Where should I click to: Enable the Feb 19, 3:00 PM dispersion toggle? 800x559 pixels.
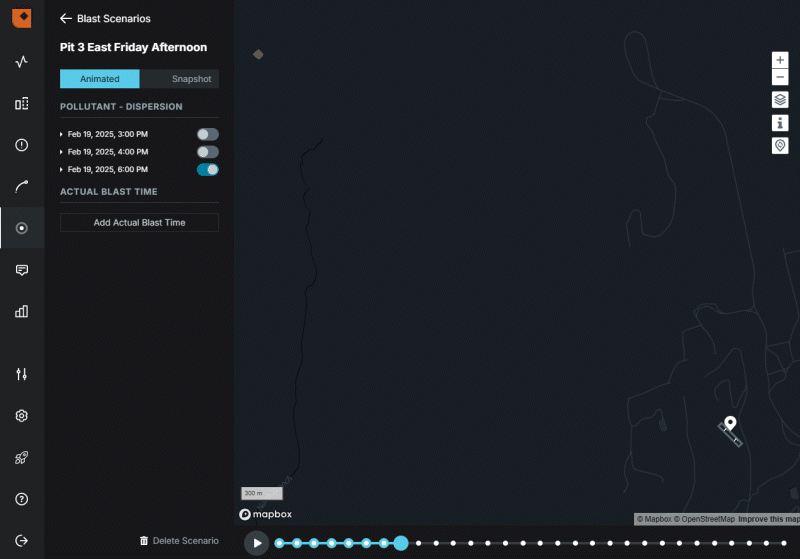[207, 134]
